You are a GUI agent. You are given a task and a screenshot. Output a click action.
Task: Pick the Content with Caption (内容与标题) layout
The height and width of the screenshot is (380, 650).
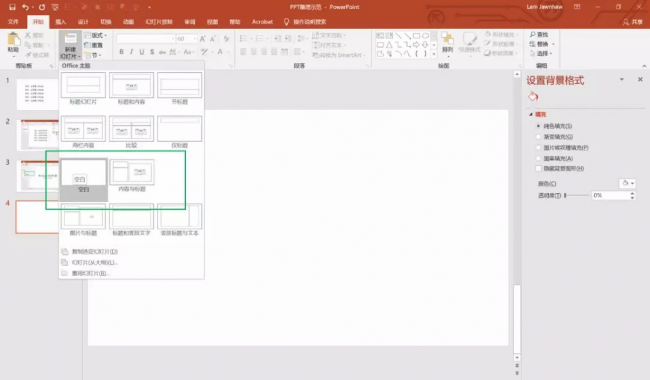tap(131, 176)
